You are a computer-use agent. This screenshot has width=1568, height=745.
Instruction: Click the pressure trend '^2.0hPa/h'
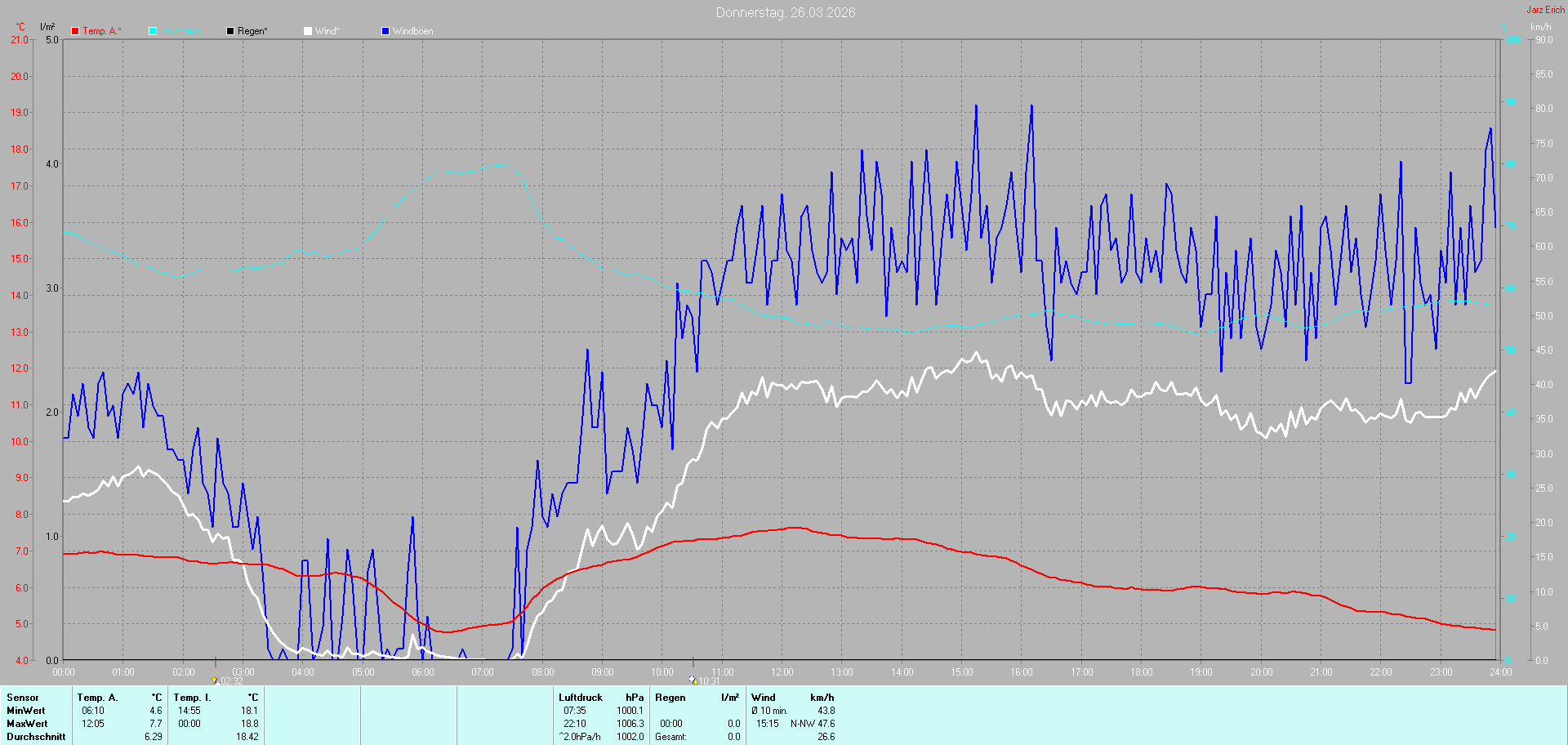click(580, 737)
